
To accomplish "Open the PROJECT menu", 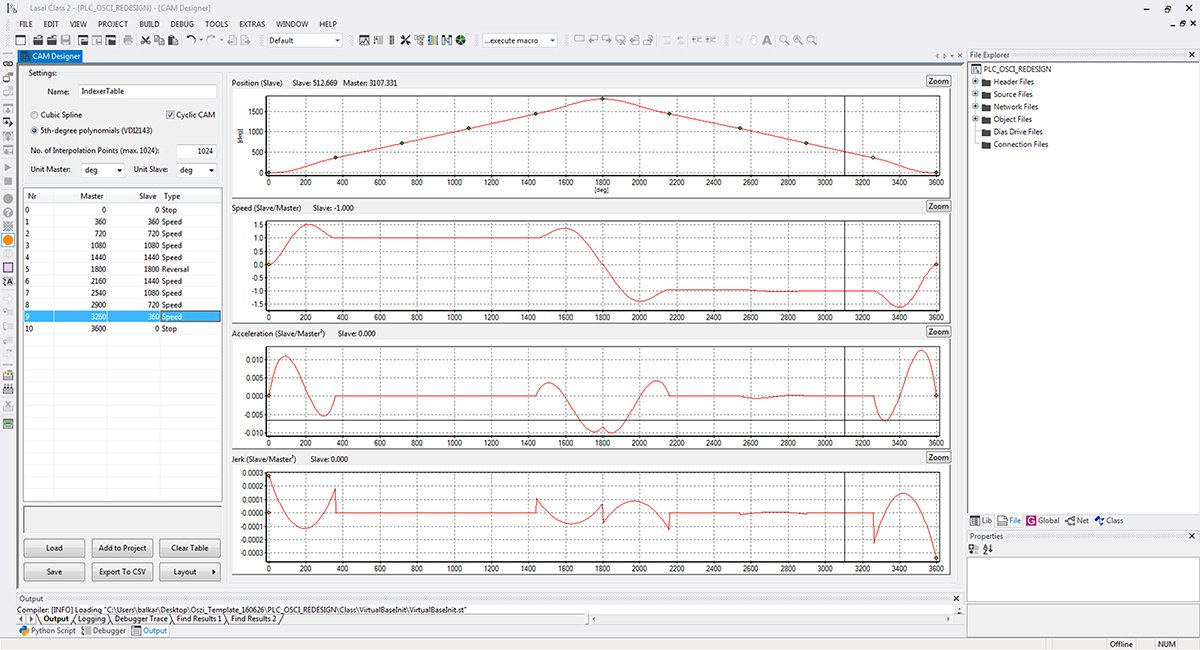I will [113, 23].
